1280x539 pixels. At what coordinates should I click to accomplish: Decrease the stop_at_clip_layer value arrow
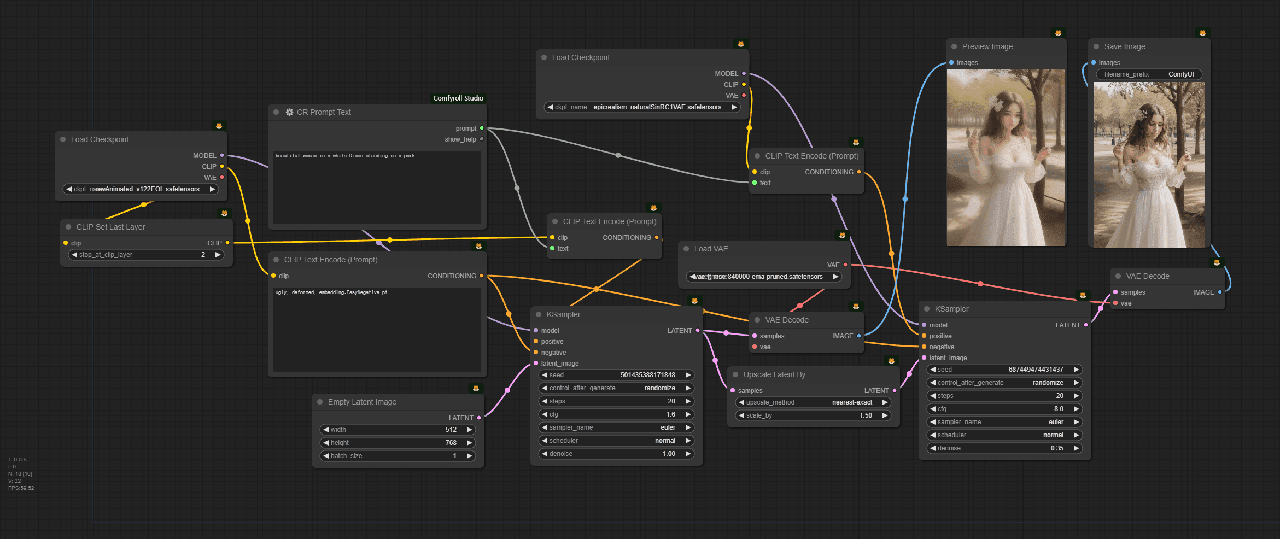pyautogui.click(x=71, y=255)
